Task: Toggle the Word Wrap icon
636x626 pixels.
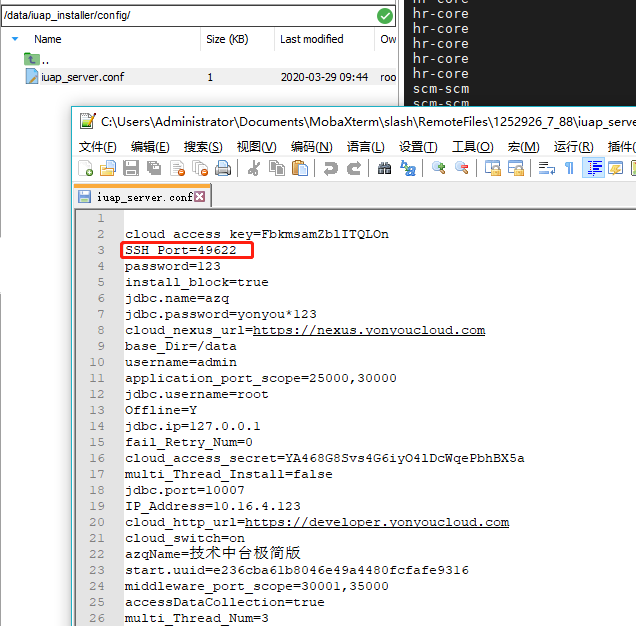Action: pyautogui.click(x=546, y=168)
